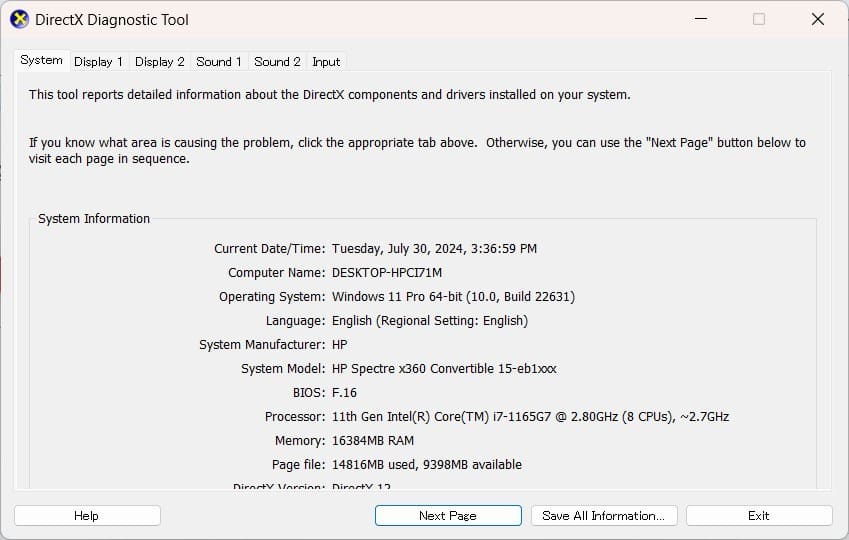Click the DirectX logo icon in title bar
This screenshot has width=849, height=540.
tap(19, 19)
